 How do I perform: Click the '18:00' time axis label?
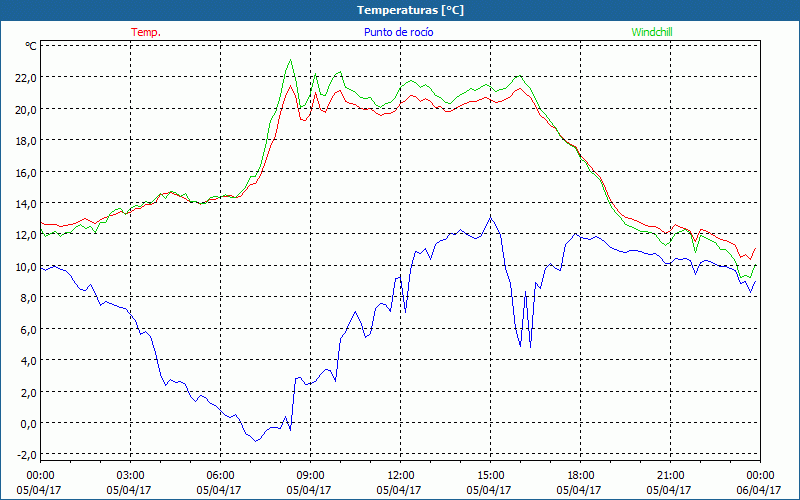coord(581,476)
